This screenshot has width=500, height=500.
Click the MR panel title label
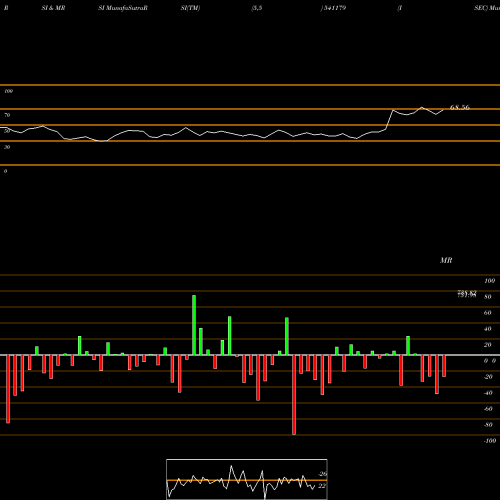click(446, 260)
